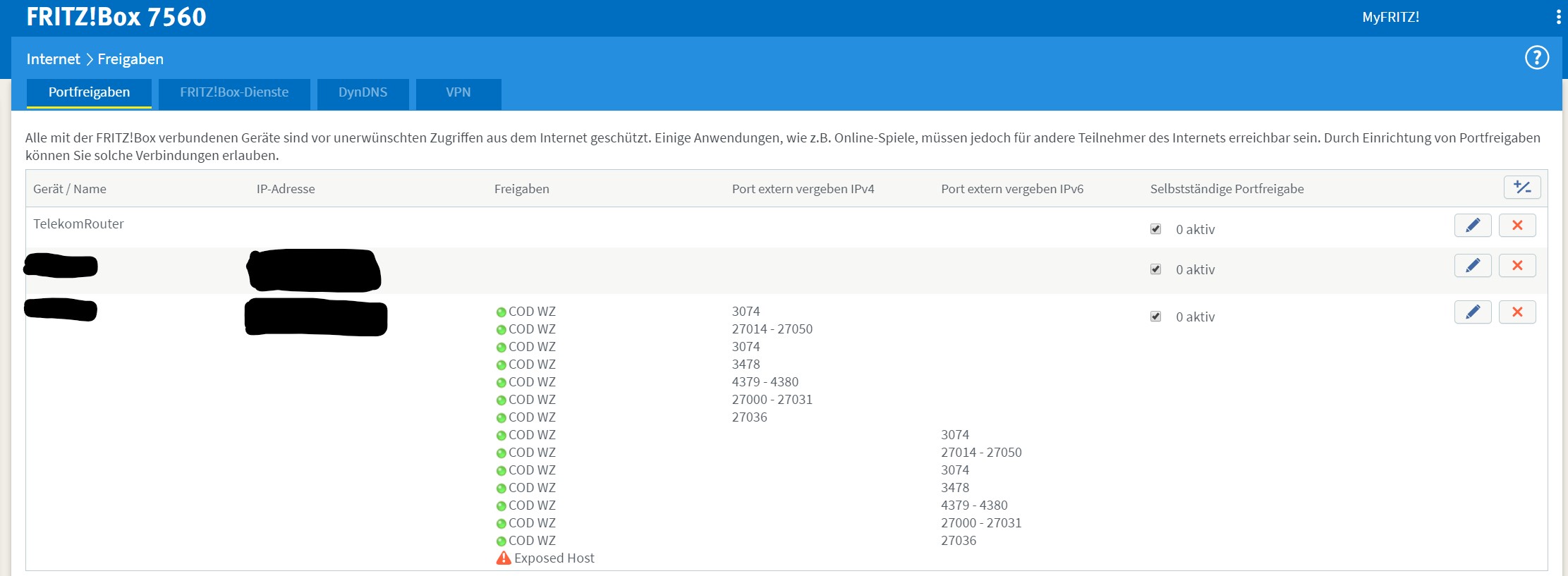The height and width of the screenshot is (576, 1568).
Task: Click green status dot for COD WZ IPv4 27036
Action: click(501, 418)
